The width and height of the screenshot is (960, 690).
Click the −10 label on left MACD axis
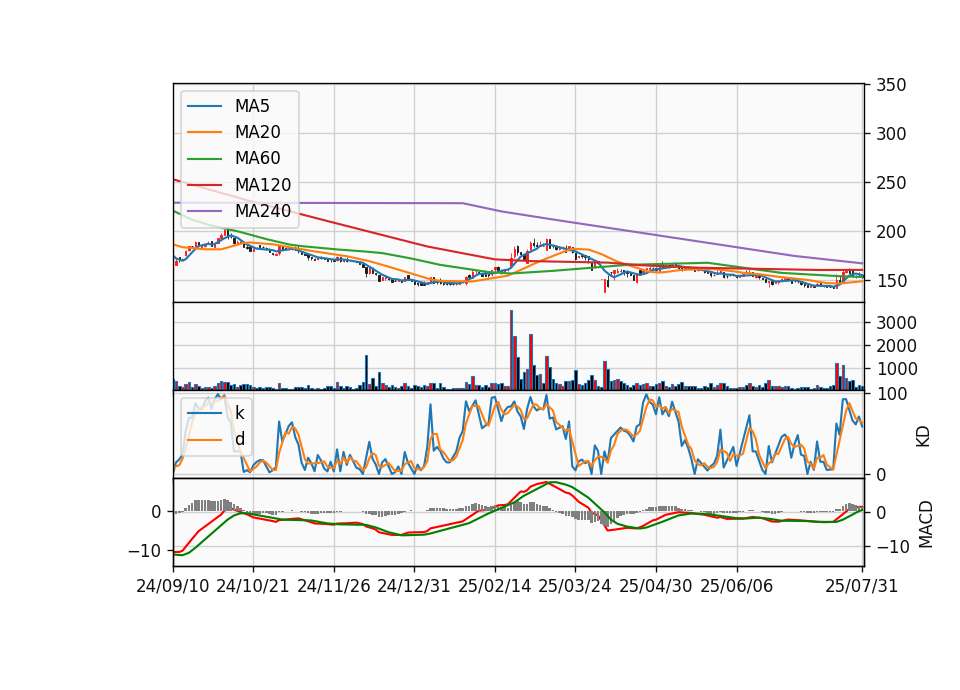145,551
